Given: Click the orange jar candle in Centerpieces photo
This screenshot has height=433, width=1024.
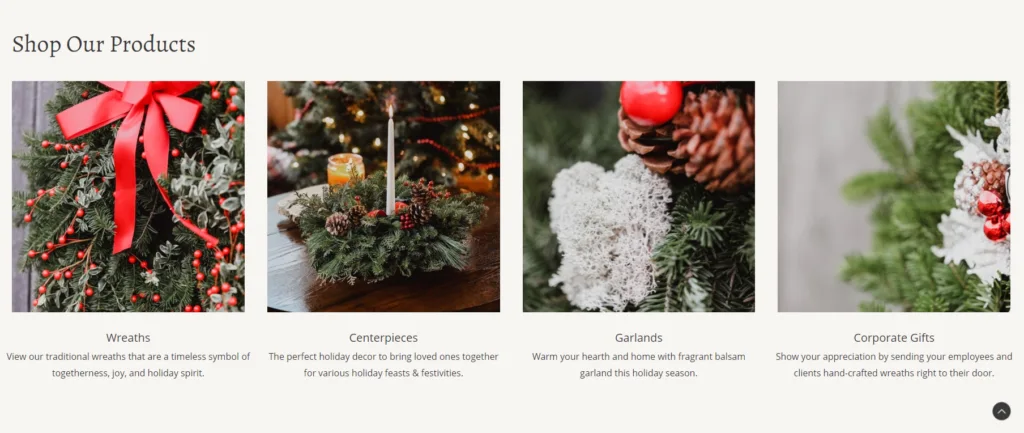Looking at the screenshot, I should tap(345, 170).
